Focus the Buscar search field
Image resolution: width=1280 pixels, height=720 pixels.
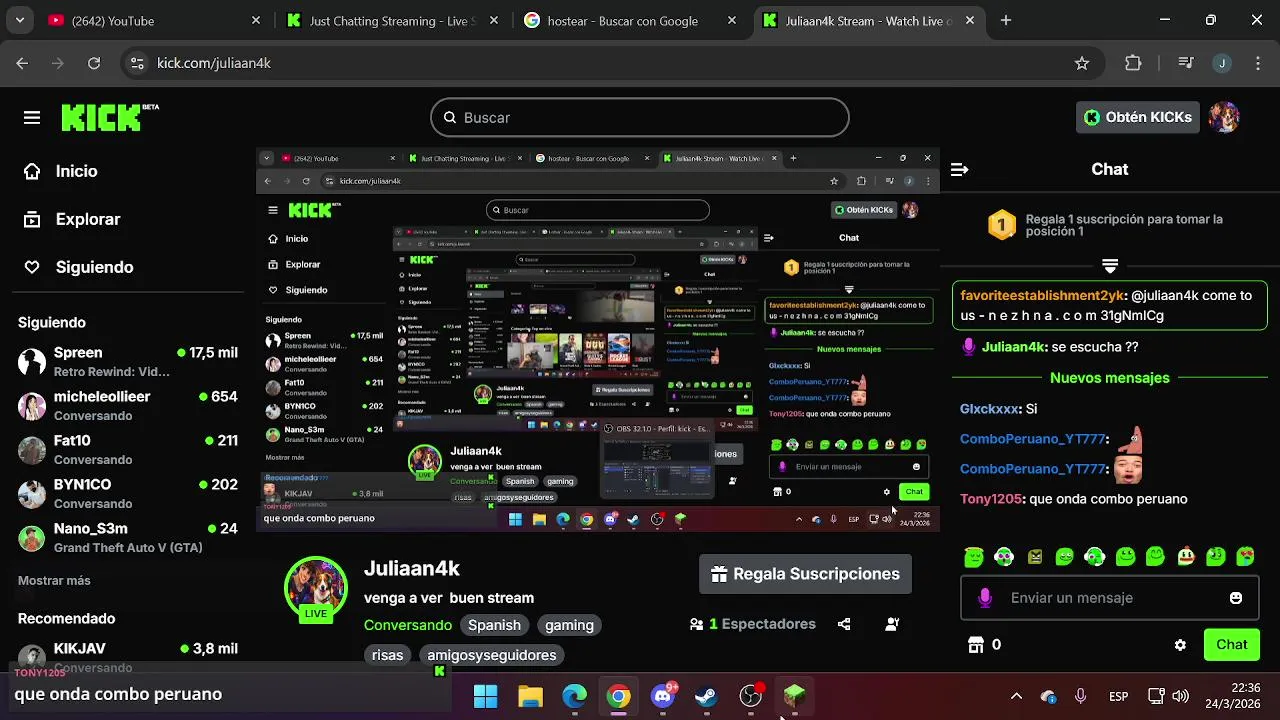(x=640, y=118)
